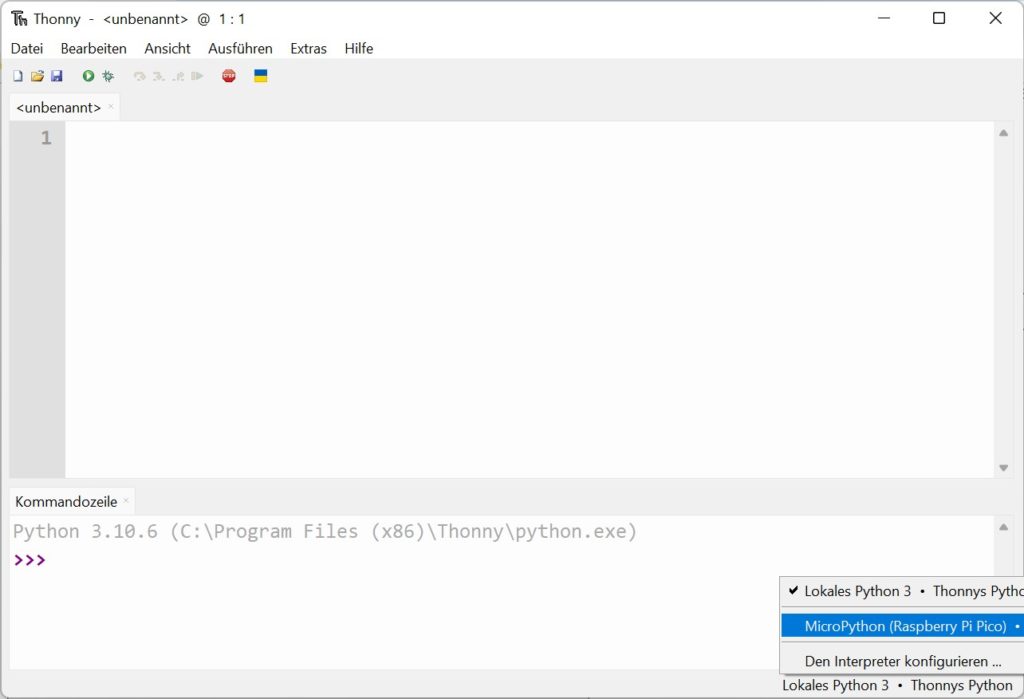Open Den Interpreter konfigurieren … option
Screen dimensions: 1024x699
(903, 661)
